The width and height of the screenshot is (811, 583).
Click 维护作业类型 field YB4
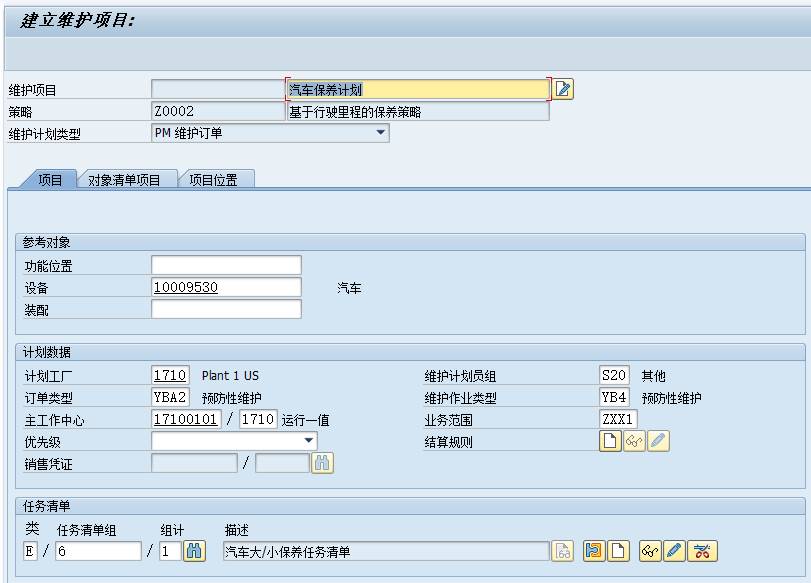[x=614, y=397]
